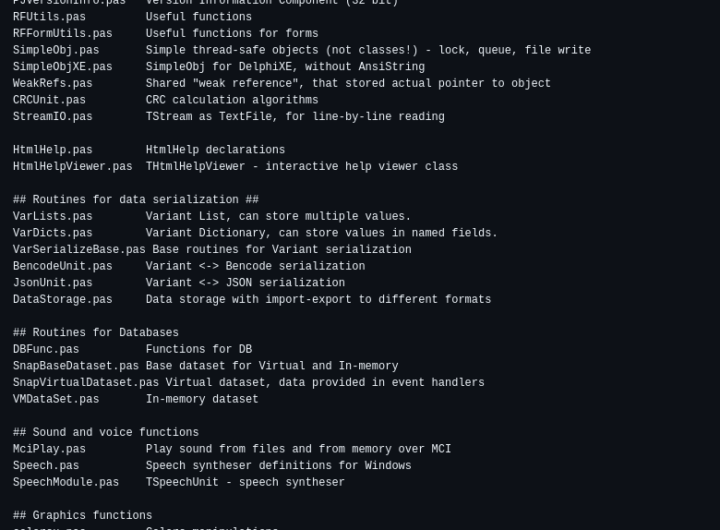Click the data serialization heading
Image resolution: width=720 pixels, height=530 pixels.
point(135,200)
